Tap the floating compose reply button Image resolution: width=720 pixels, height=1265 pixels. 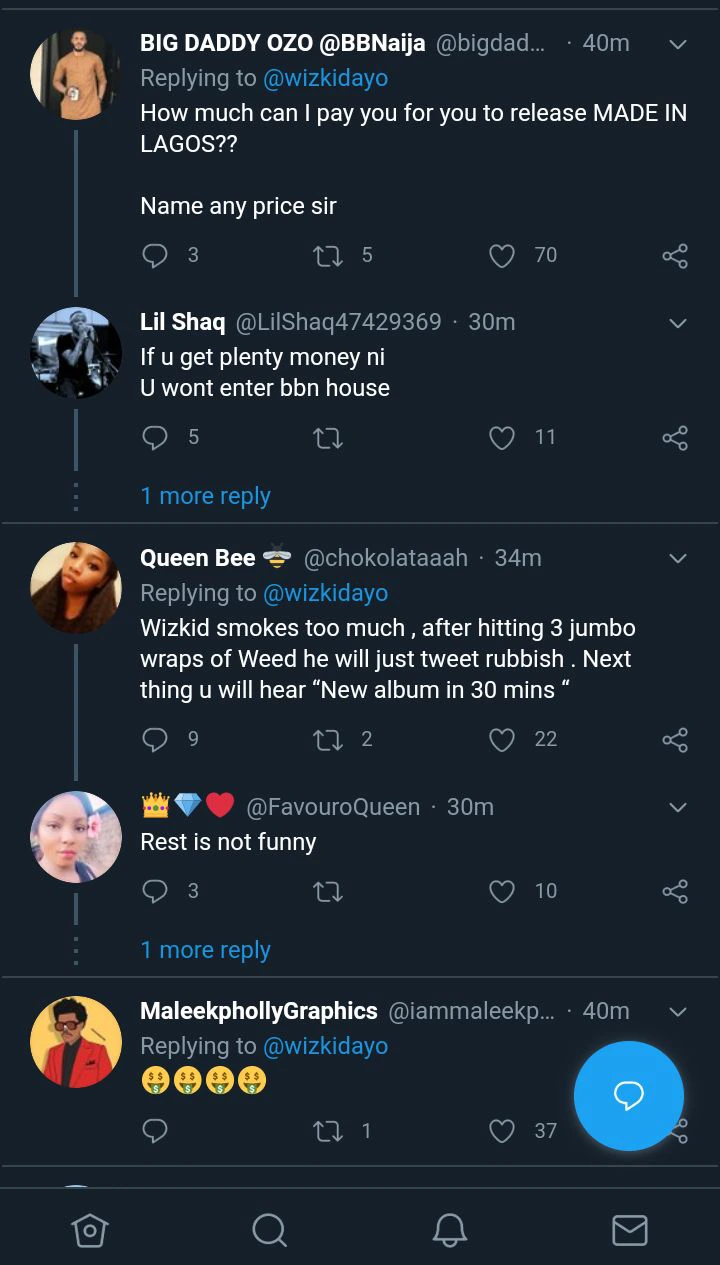coord(628,1096)
